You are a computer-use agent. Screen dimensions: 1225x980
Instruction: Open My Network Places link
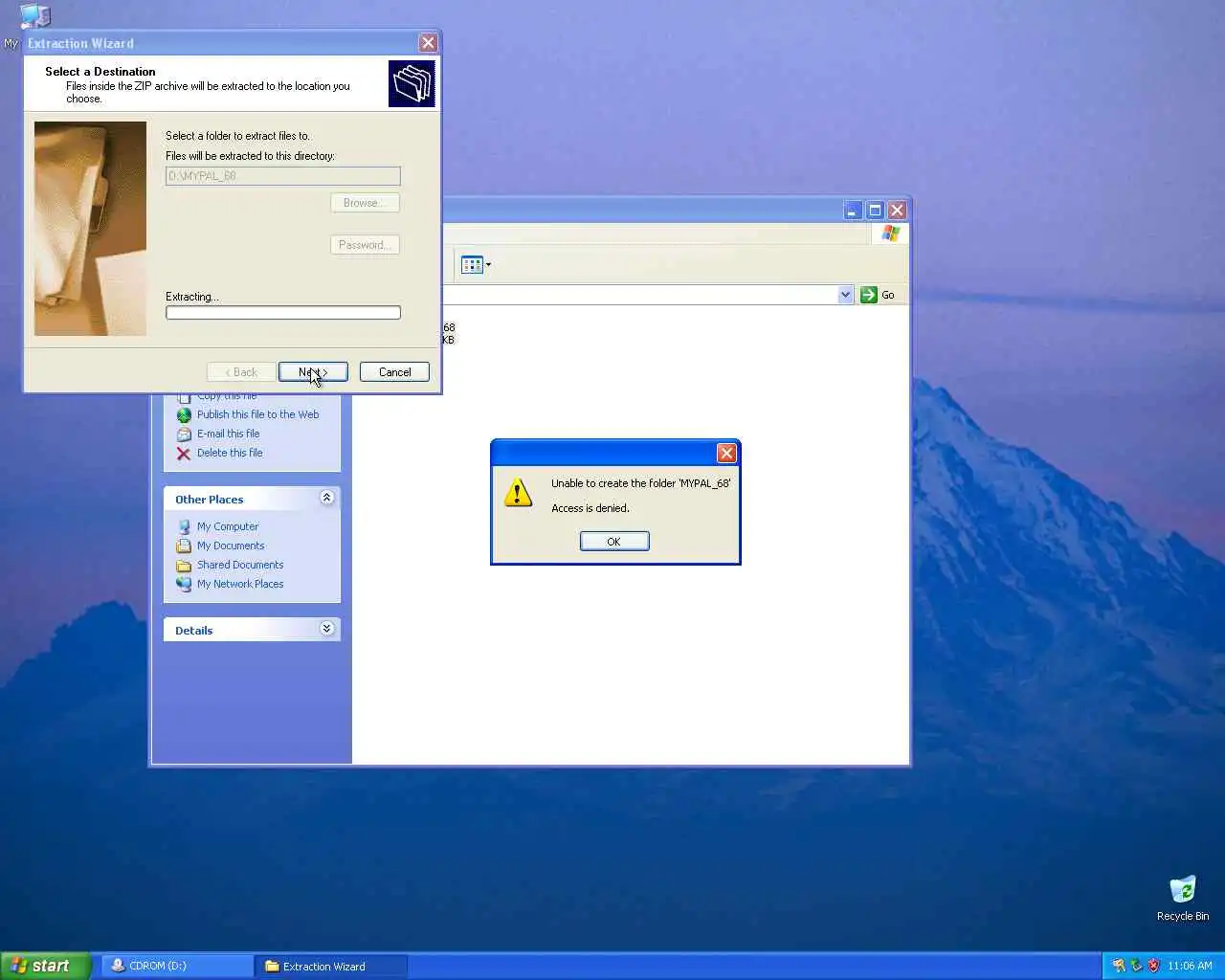coord(240,584)
